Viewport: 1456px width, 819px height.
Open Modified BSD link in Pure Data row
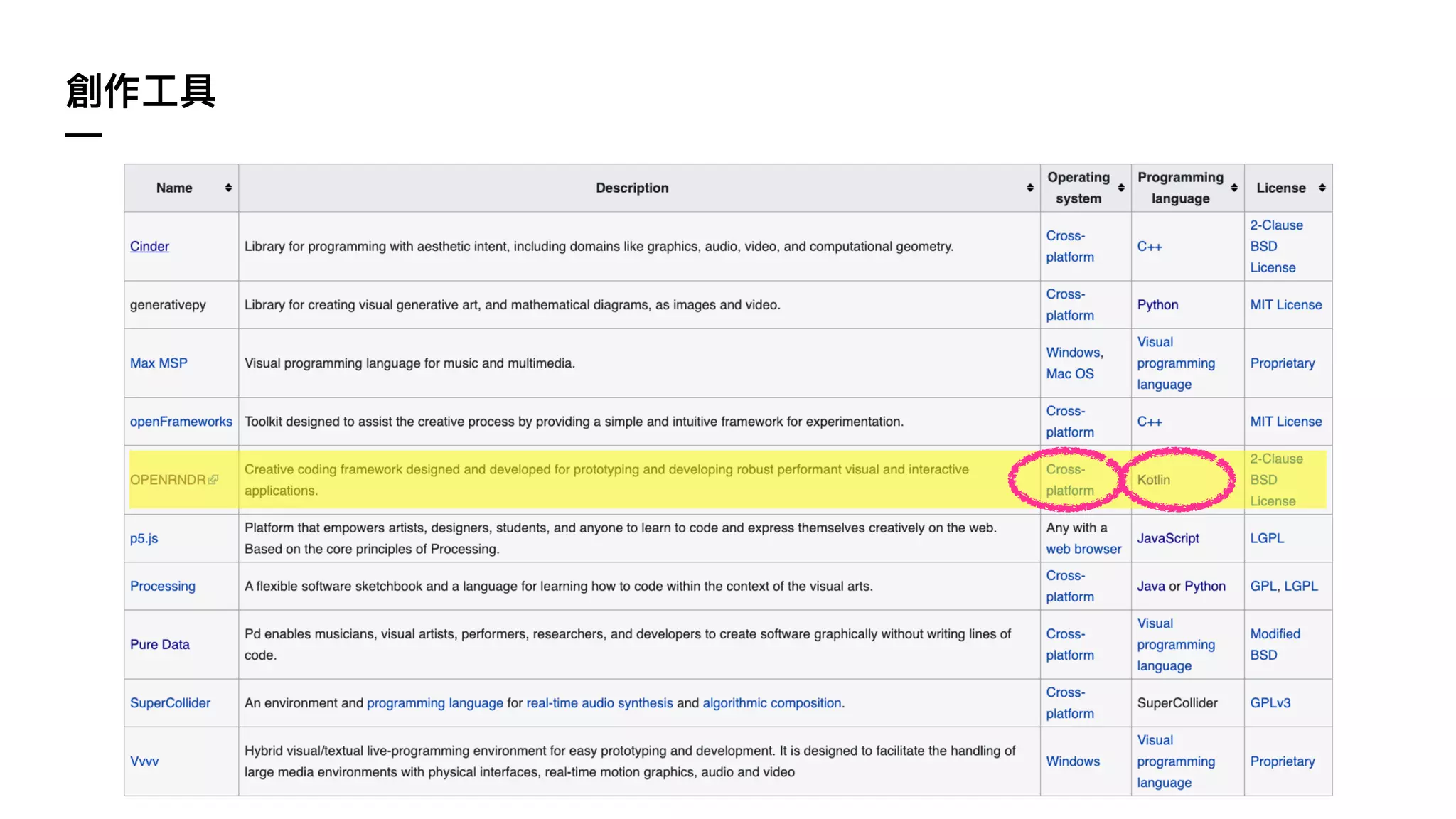coord(1275,644)
